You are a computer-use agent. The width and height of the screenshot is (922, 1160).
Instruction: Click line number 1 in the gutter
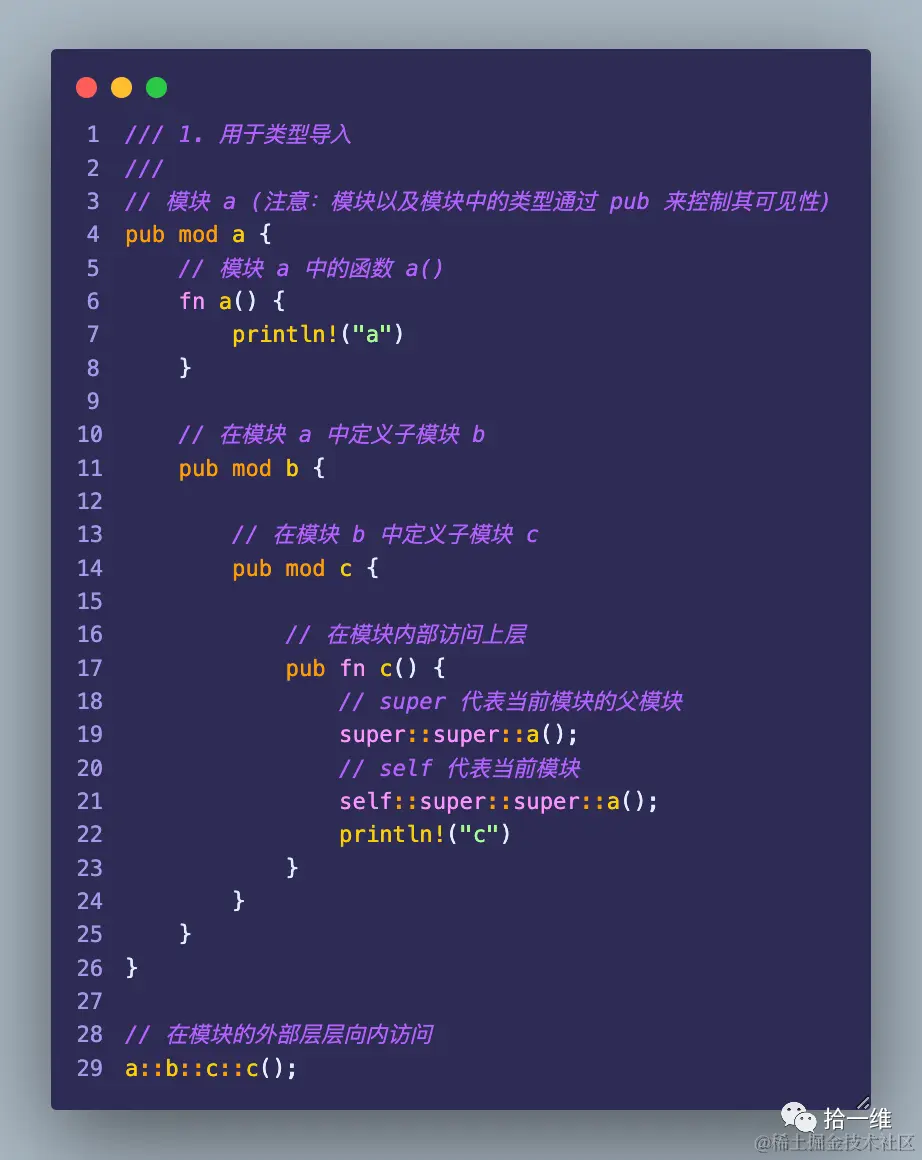(92, 134)
